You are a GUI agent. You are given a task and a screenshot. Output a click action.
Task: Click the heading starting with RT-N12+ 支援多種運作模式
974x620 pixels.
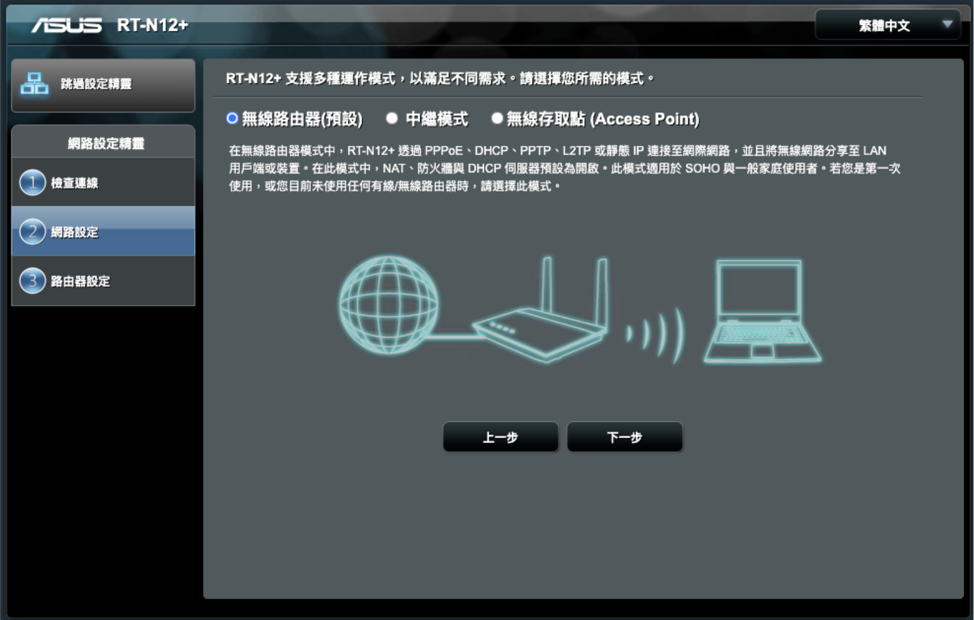[x=440, y=78]
